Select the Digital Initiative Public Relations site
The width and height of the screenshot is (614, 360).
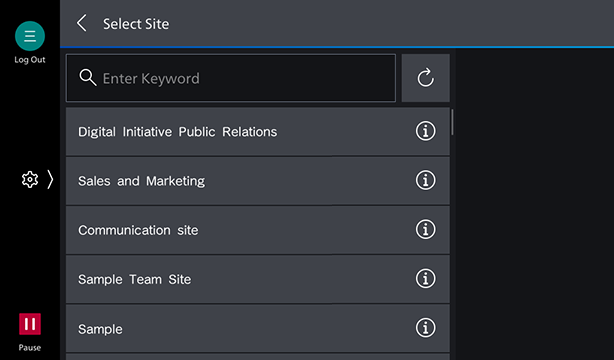[x=258, y=131]
